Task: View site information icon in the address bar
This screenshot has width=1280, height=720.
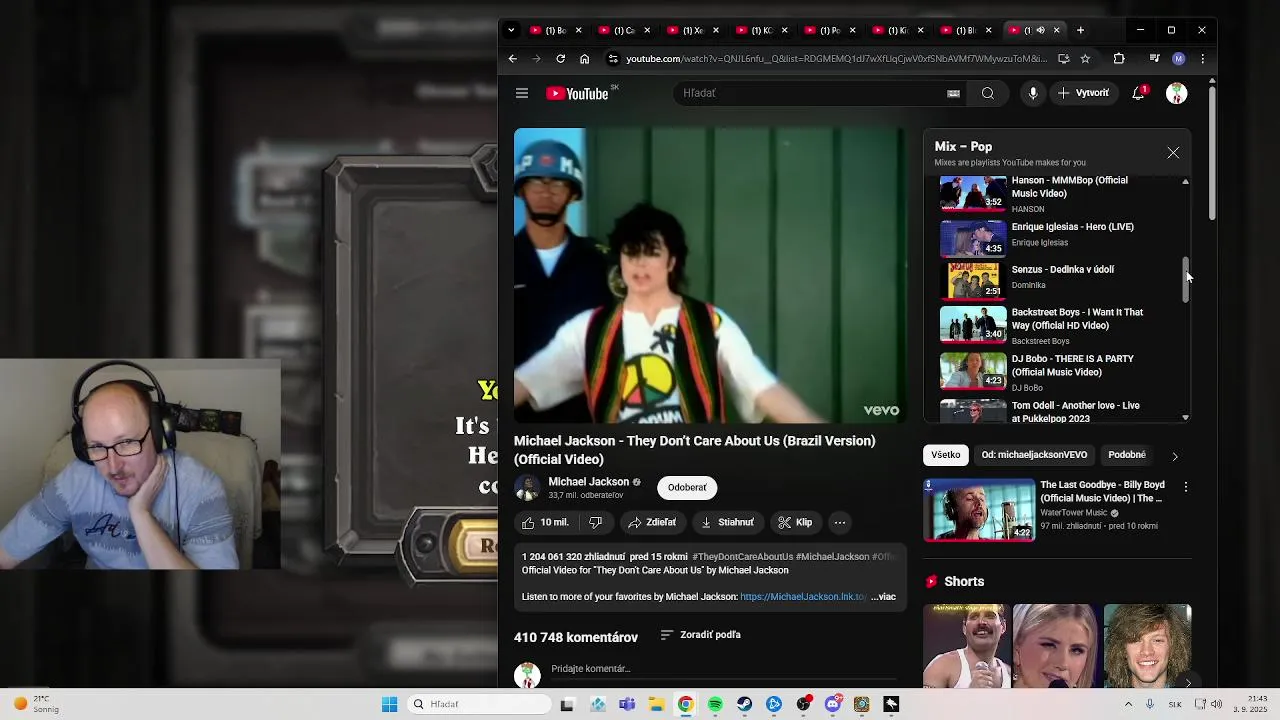Action: [x=613, y=59]
